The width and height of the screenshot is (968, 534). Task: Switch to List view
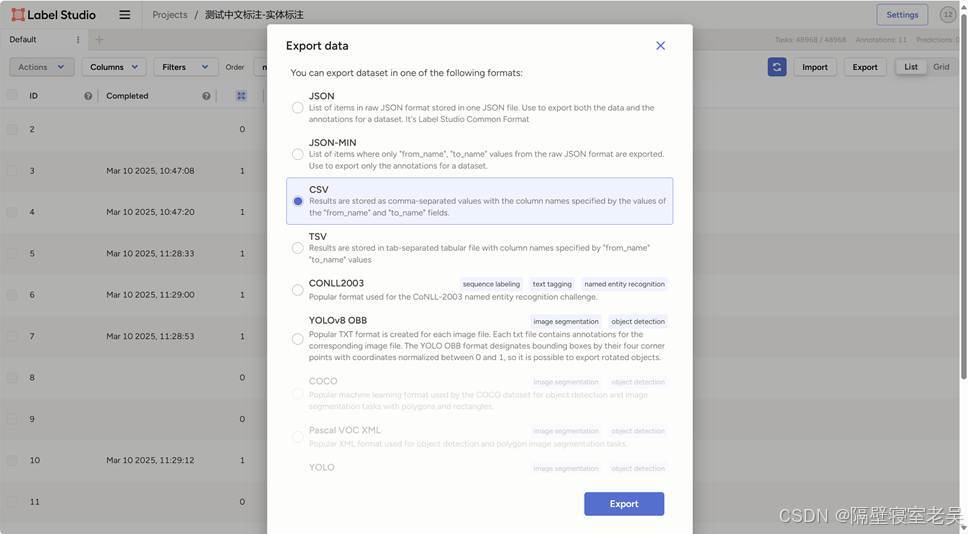click(911, 67)
